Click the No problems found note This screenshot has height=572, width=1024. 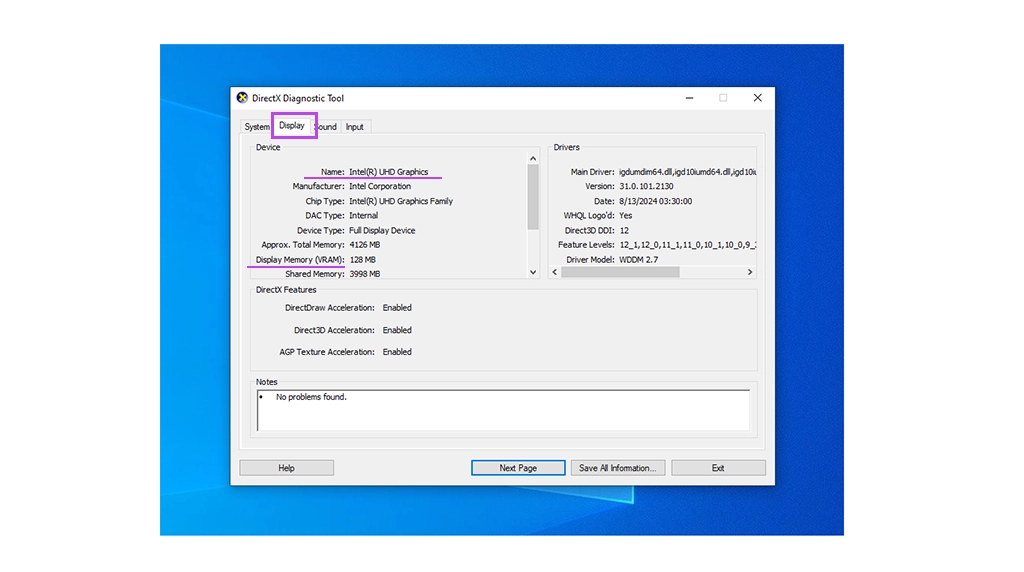click(311, 397)
